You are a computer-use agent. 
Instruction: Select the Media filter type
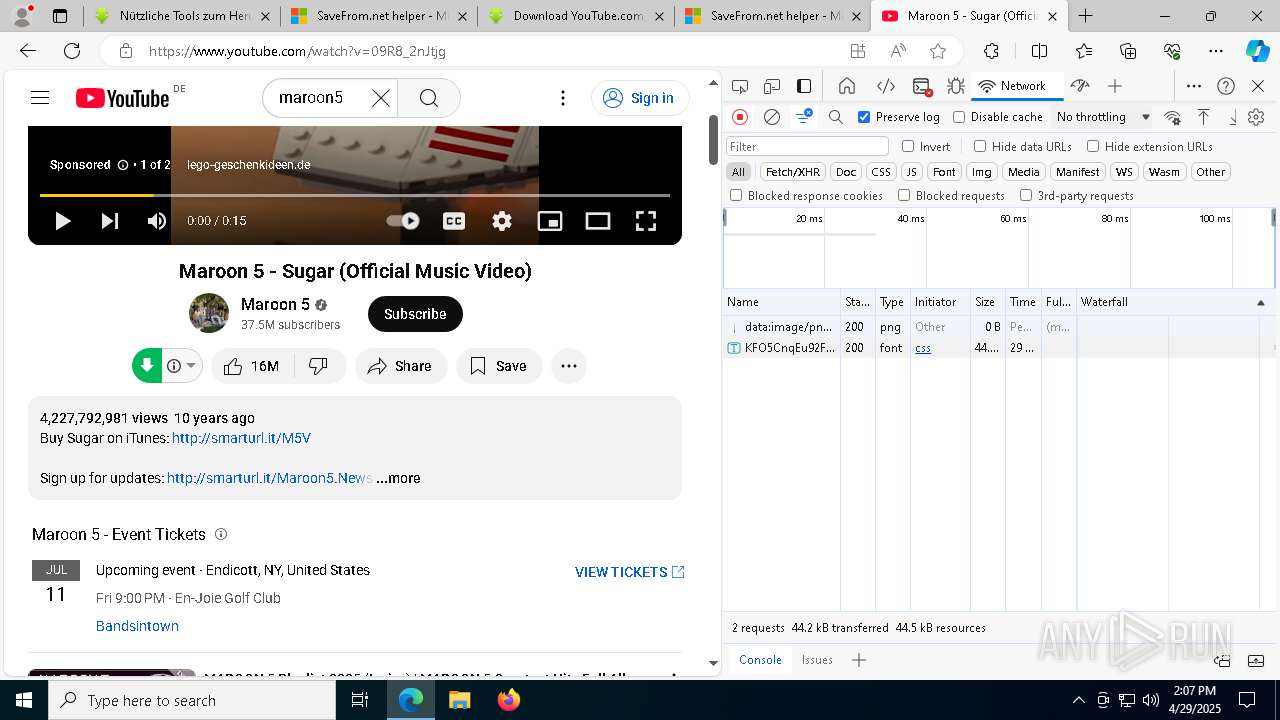(1023, 172)
